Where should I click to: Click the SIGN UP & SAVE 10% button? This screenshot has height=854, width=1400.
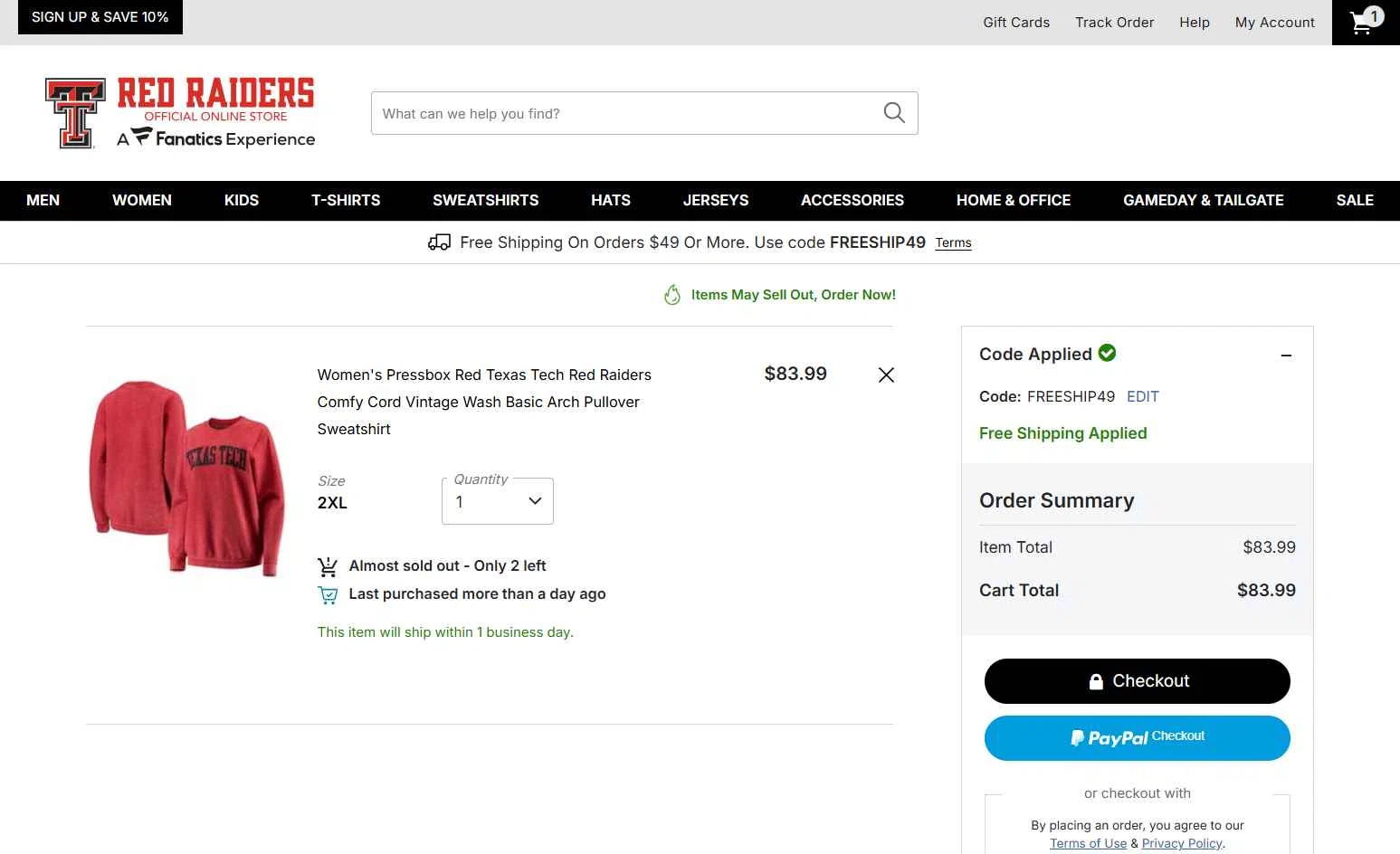[100, 17]
